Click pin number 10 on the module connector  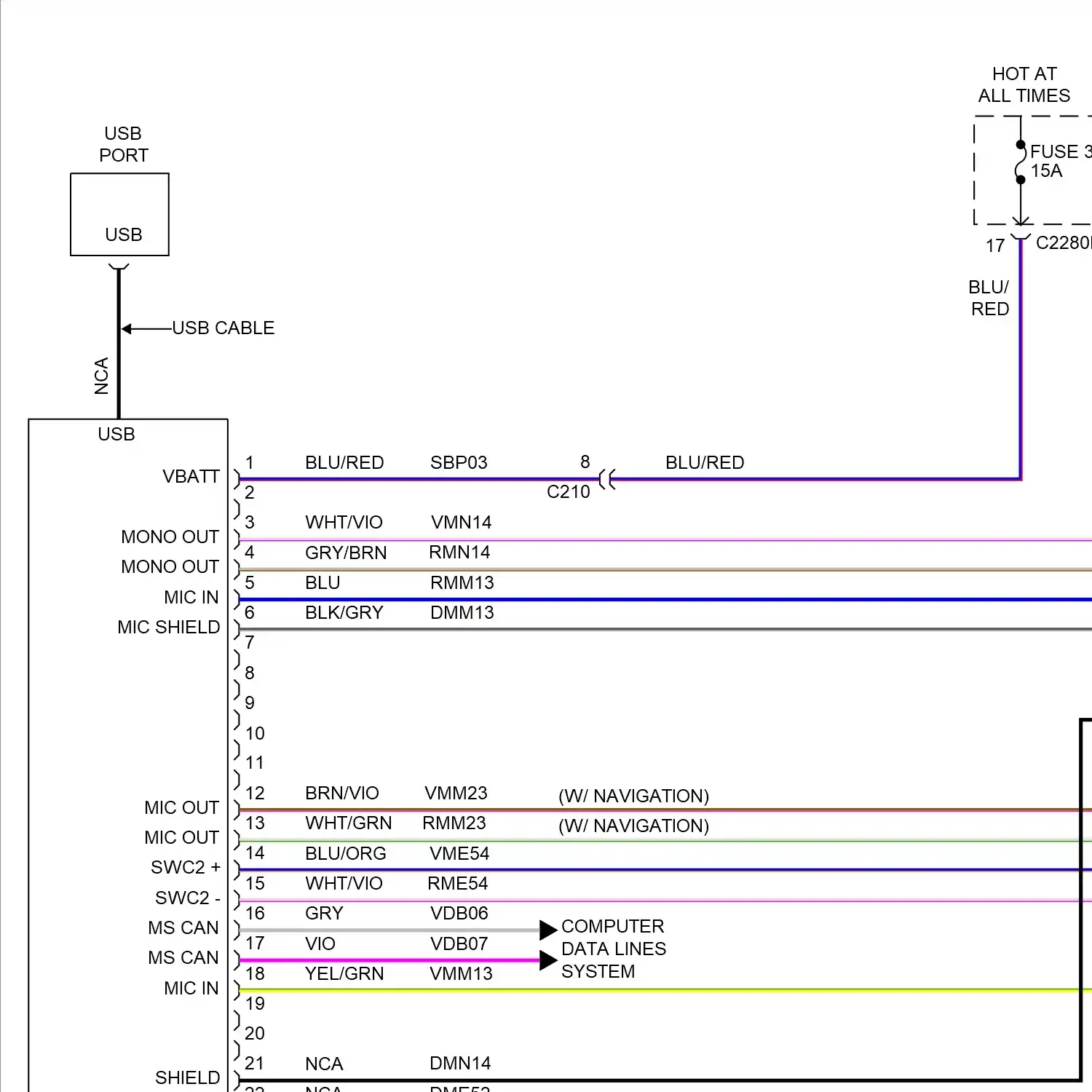[x=255, y=733]
